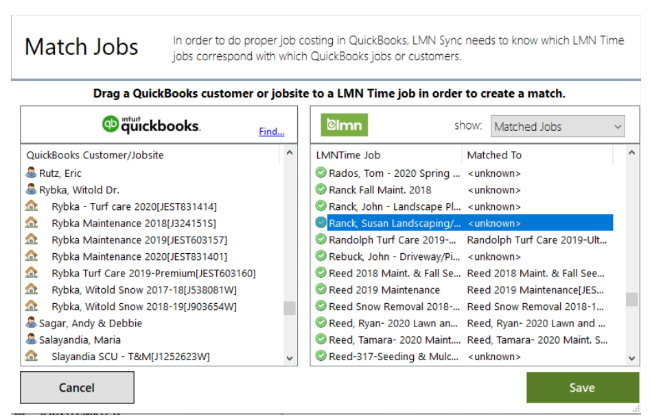The height and width of the screenshot is (418, 654).
Task: Click the status icon for Ranck, Susan Landscaping
Action: coord(321,222)
